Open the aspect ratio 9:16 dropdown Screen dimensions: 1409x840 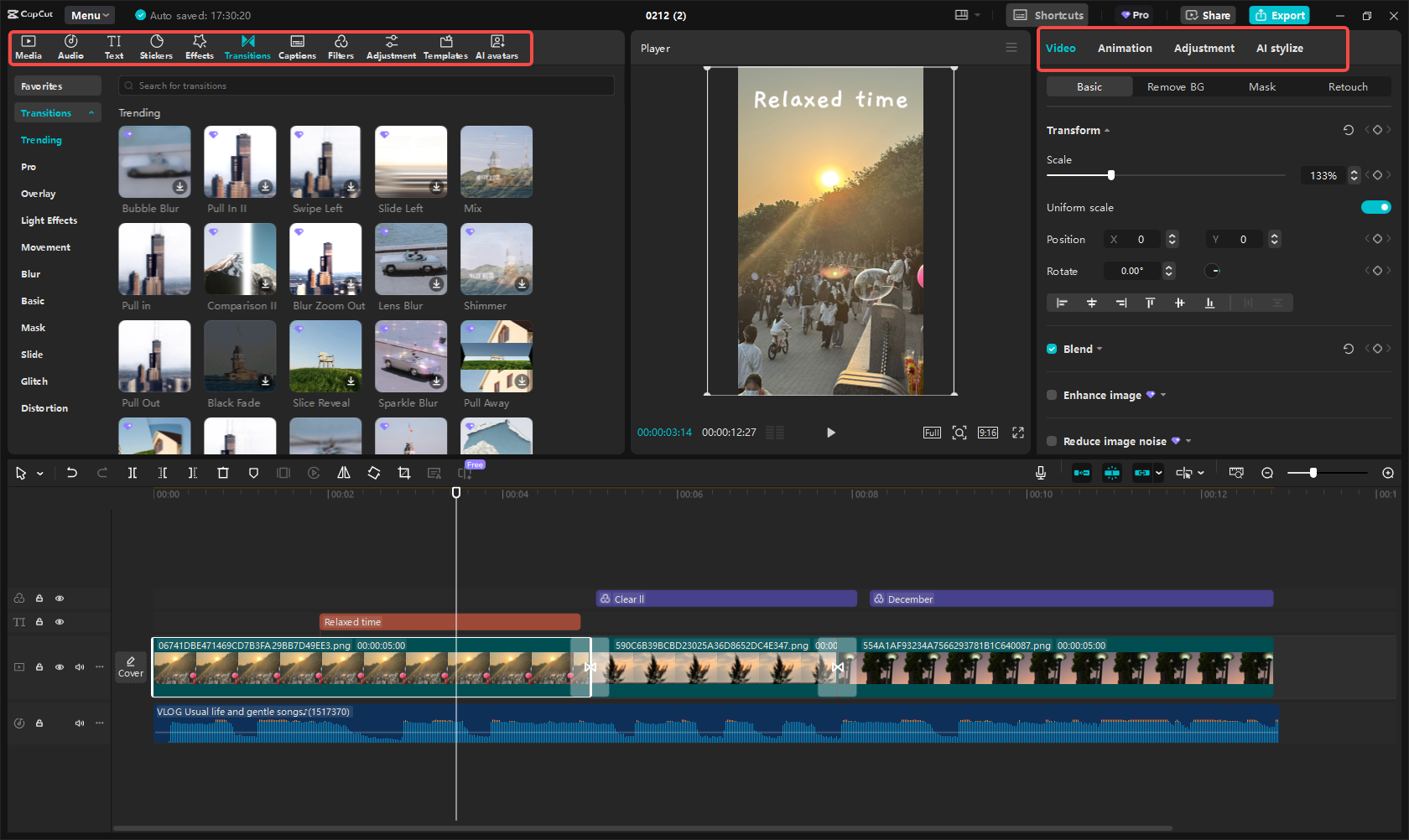(x=987, y=432)
